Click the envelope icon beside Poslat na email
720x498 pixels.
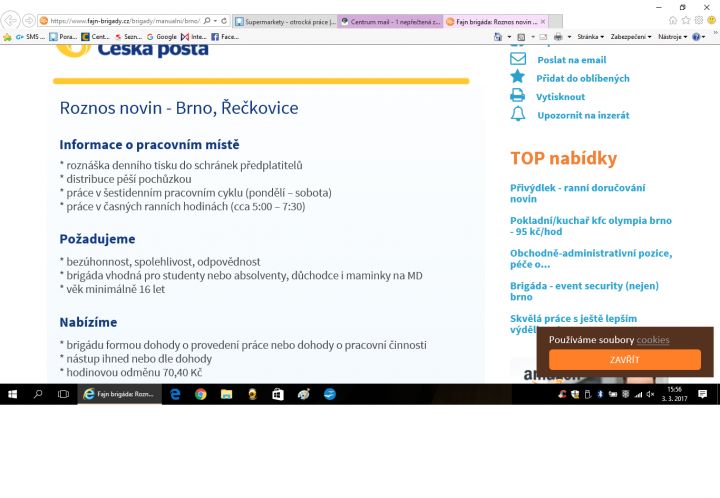(518, 59)
